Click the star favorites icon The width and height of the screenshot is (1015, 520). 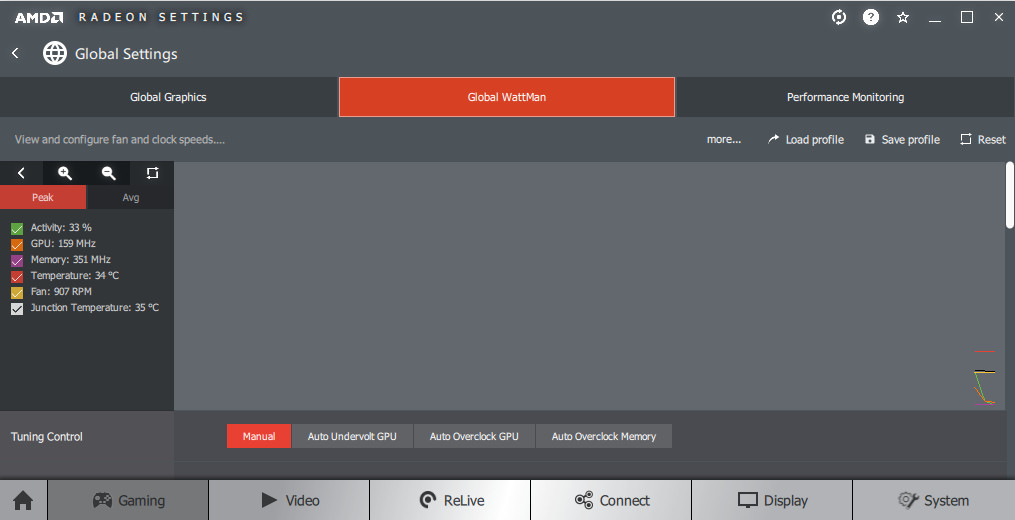[x=903, y=17]
